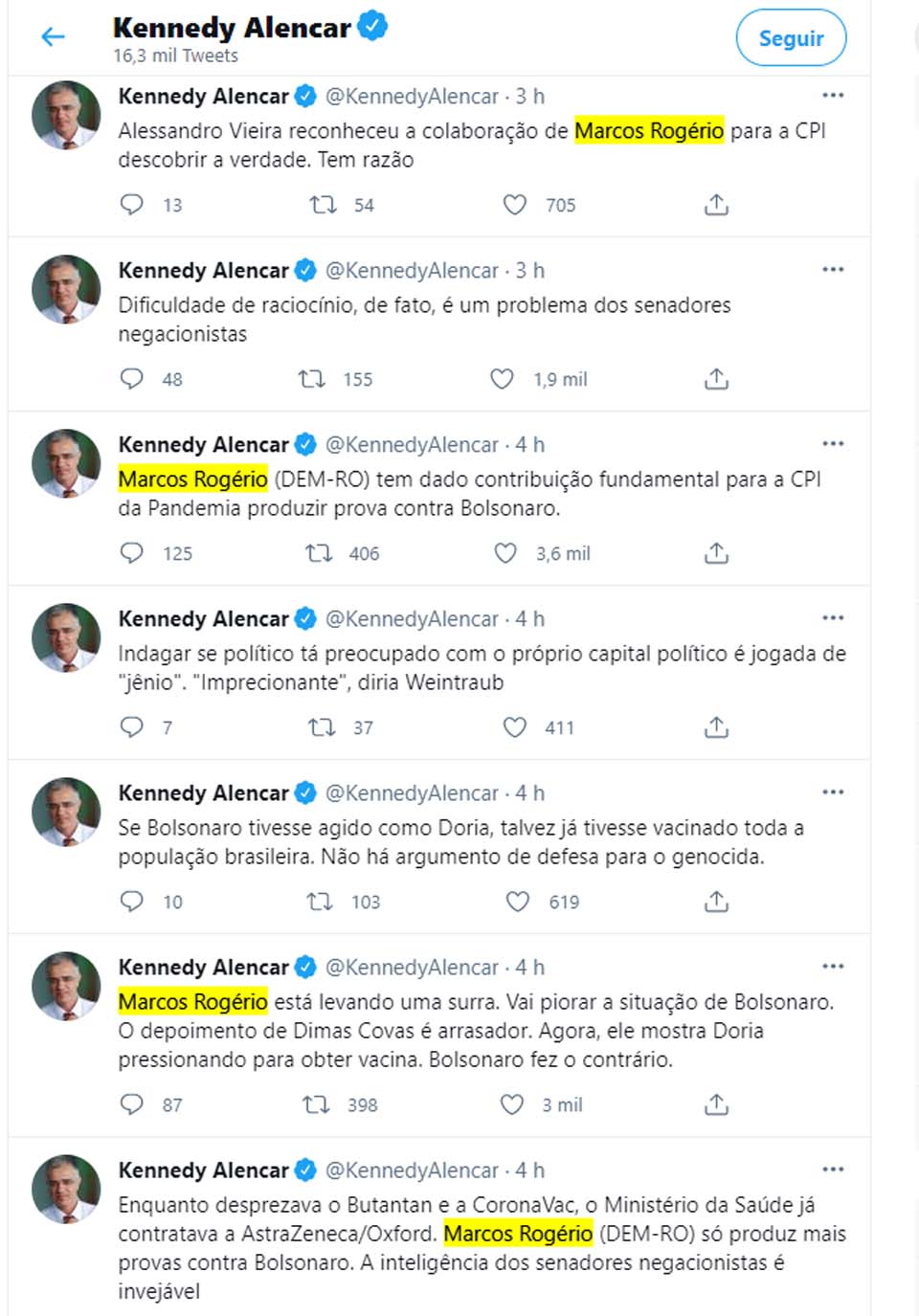This screenshot has width=919, height=1316.
Task: Expand the menu on the last Butantan tweet
Action: click(x=833, y=1170)
